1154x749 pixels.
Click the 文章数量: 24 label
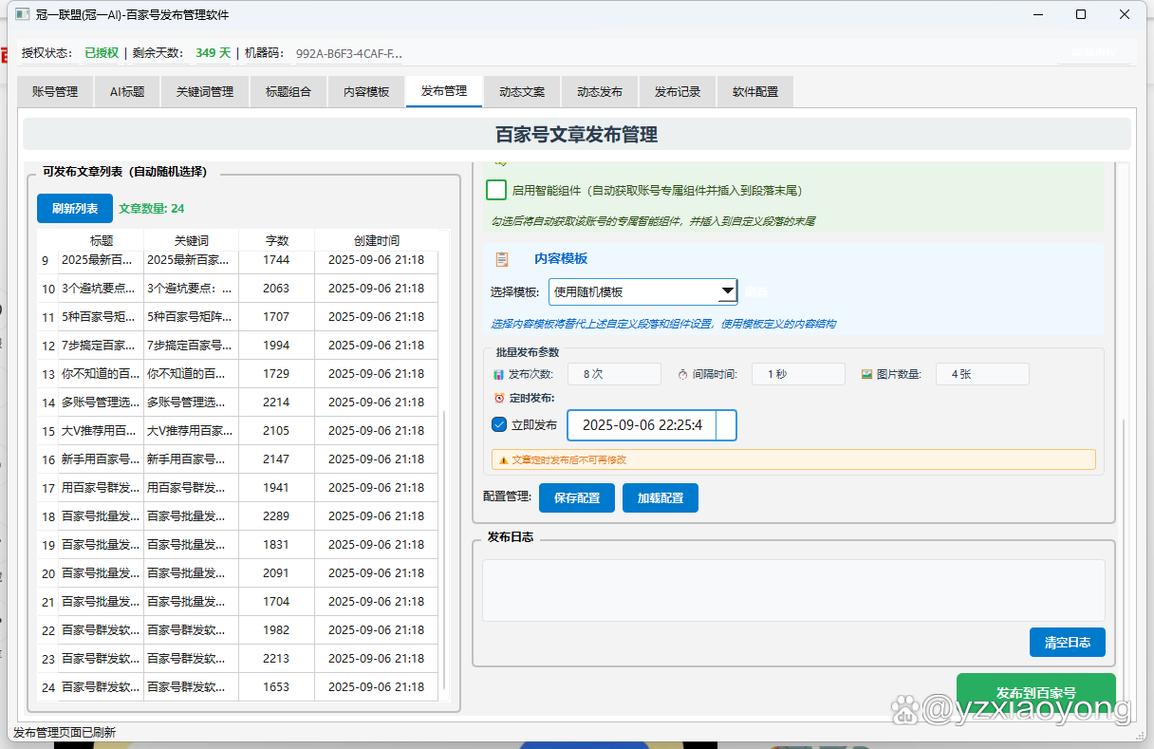(152, 208)
